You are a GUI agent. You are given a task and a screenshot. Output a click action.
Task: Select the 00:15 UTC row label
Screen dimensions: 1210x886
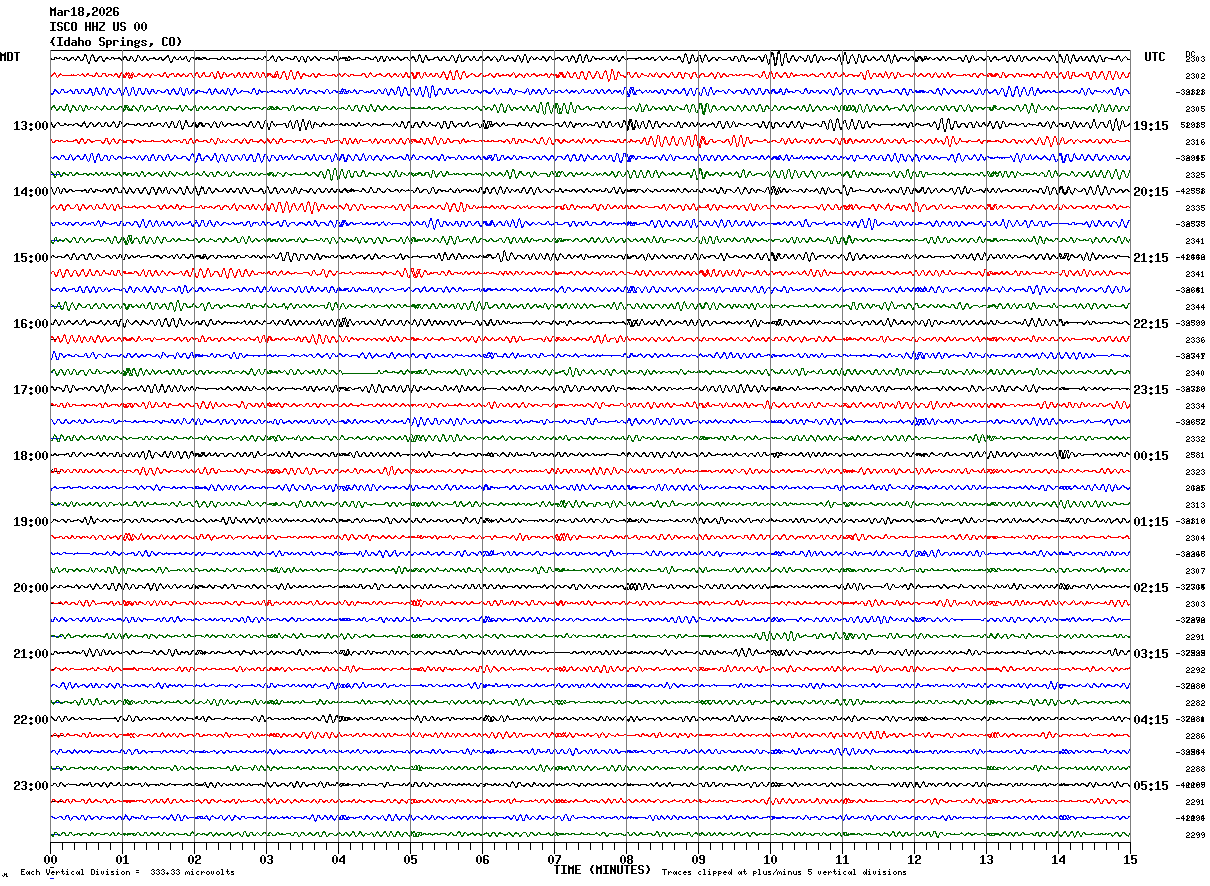(1150, 456)
